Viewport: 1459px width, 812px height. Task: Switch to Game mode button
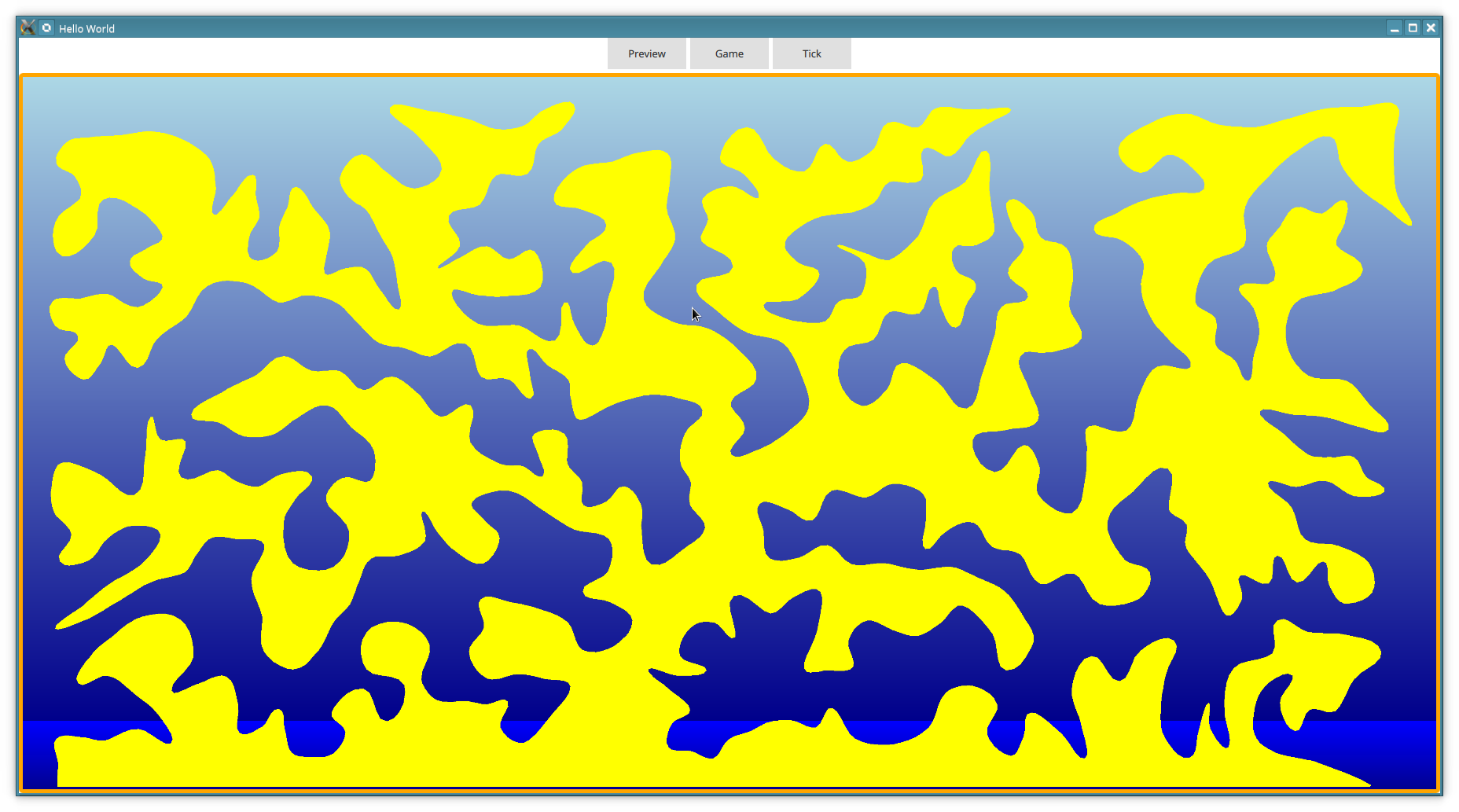pyautogui.click(x=729, y=53)
